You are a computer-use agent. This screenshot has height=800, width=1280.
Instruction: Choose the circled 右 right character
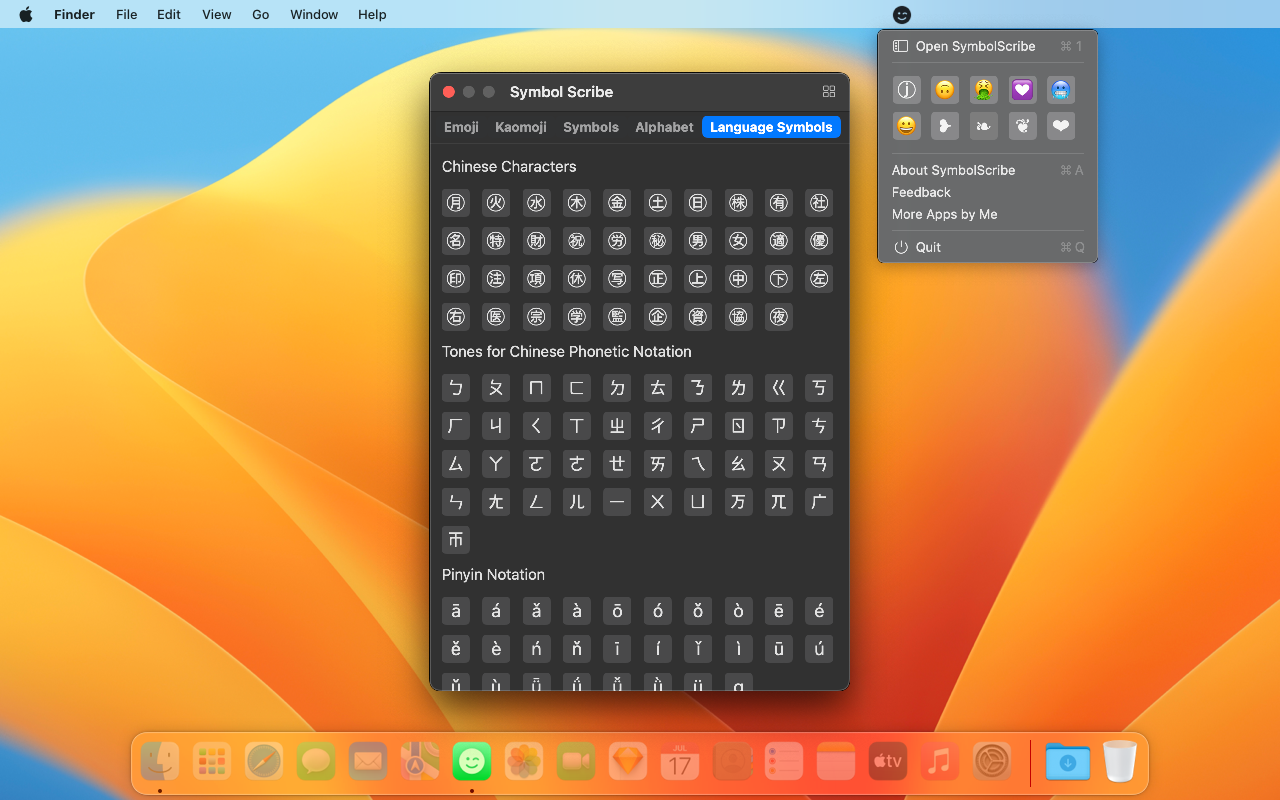(x=456, y=317)
